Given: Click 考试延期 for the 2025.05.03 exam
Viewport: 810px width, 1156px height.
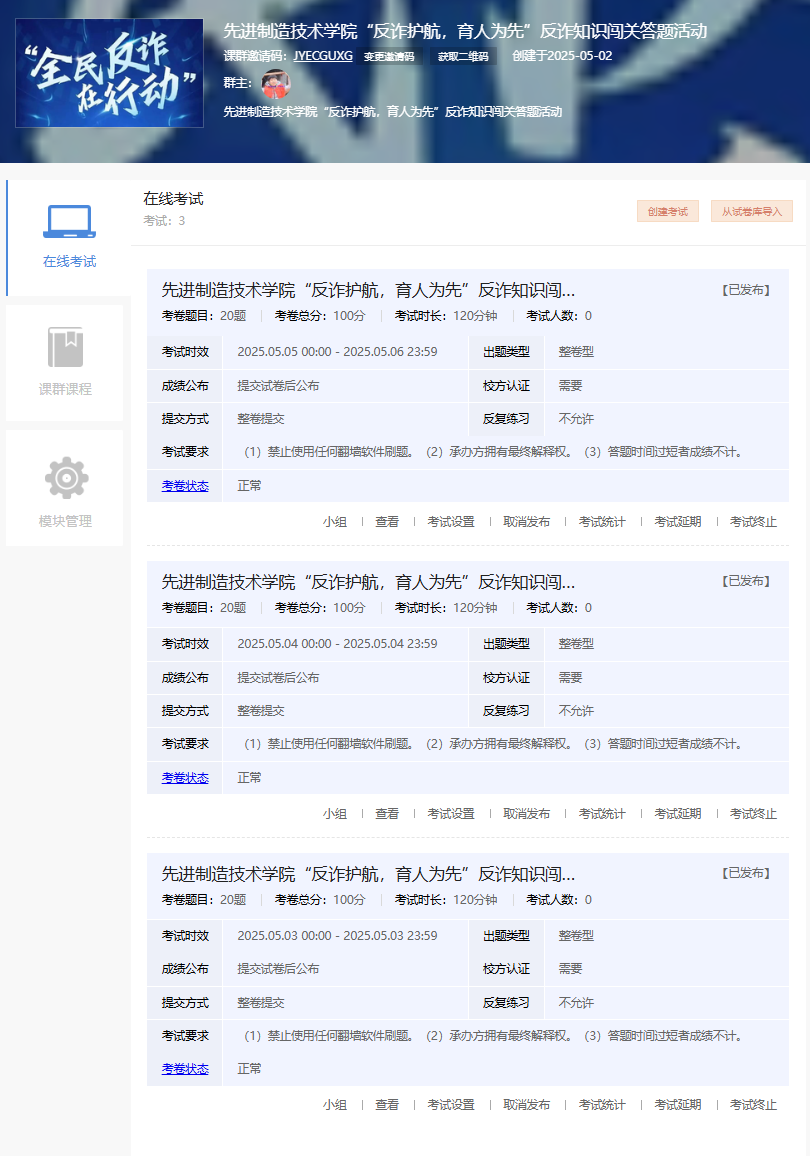Looking at the screenshot, I should tap(678, 1105).
